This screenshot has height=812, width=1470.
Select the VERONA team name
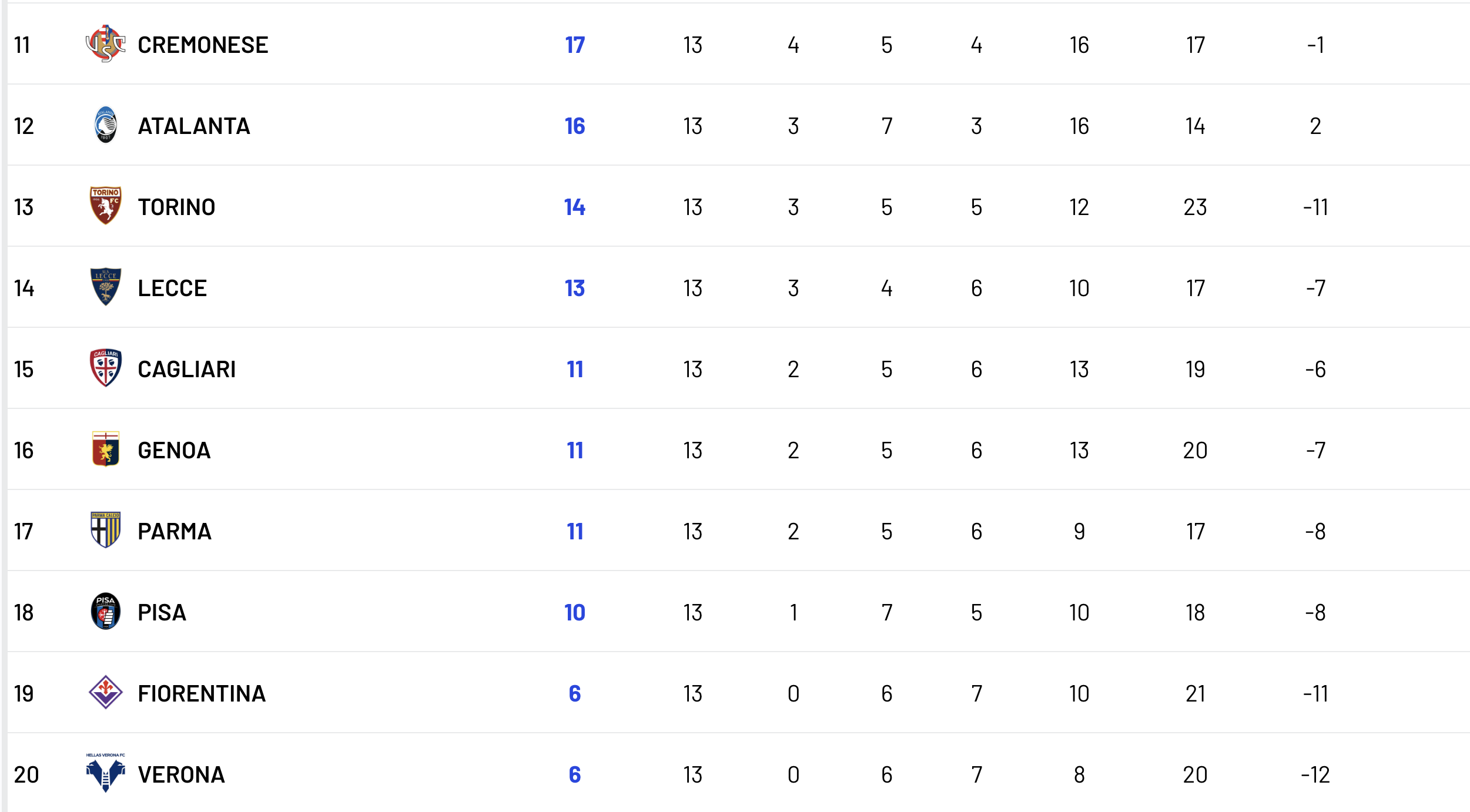(x=181, y=775)
